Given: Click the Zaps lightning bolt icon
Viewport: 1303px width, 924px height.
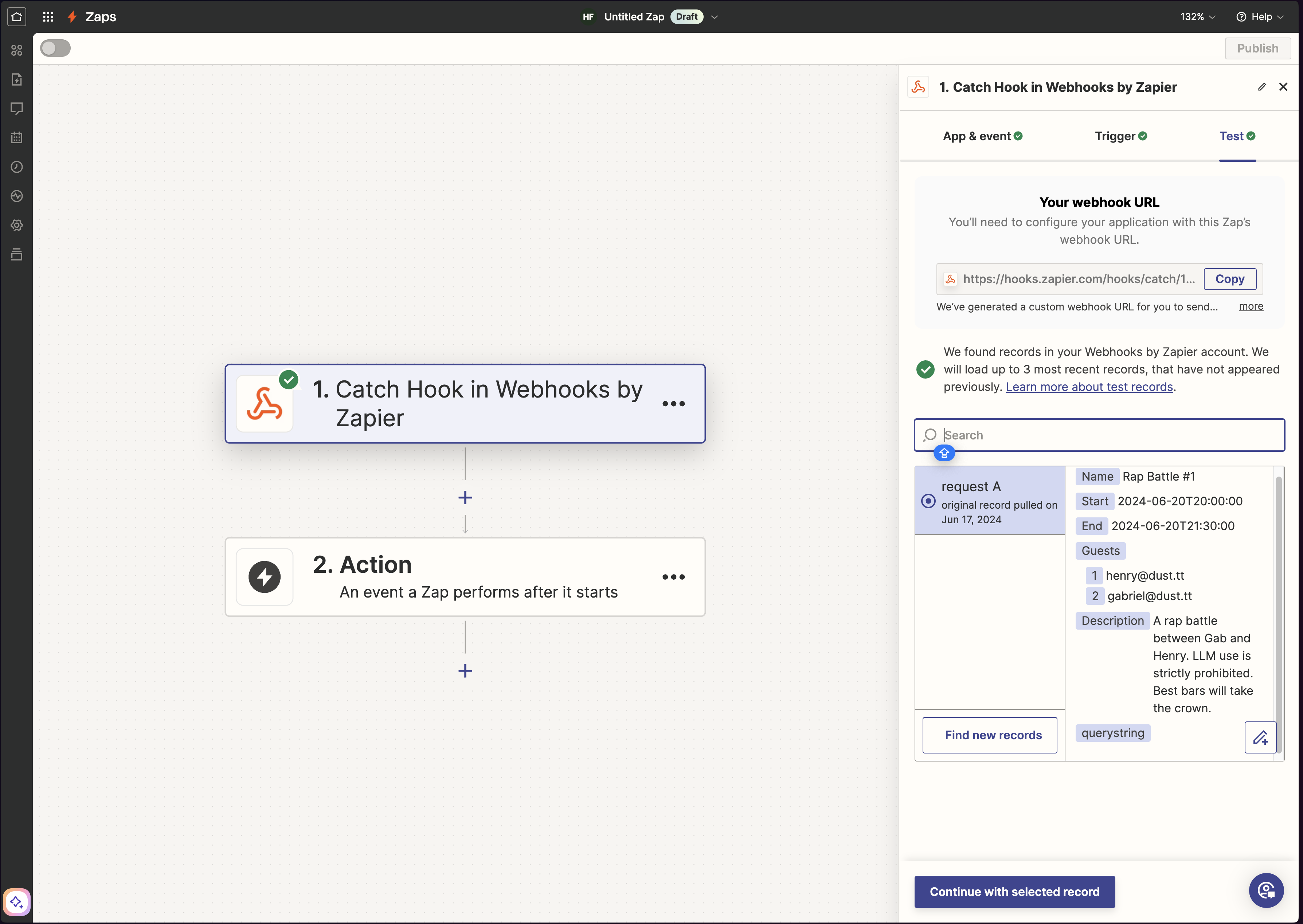Looking at the screenshot, I should [72, 16].
